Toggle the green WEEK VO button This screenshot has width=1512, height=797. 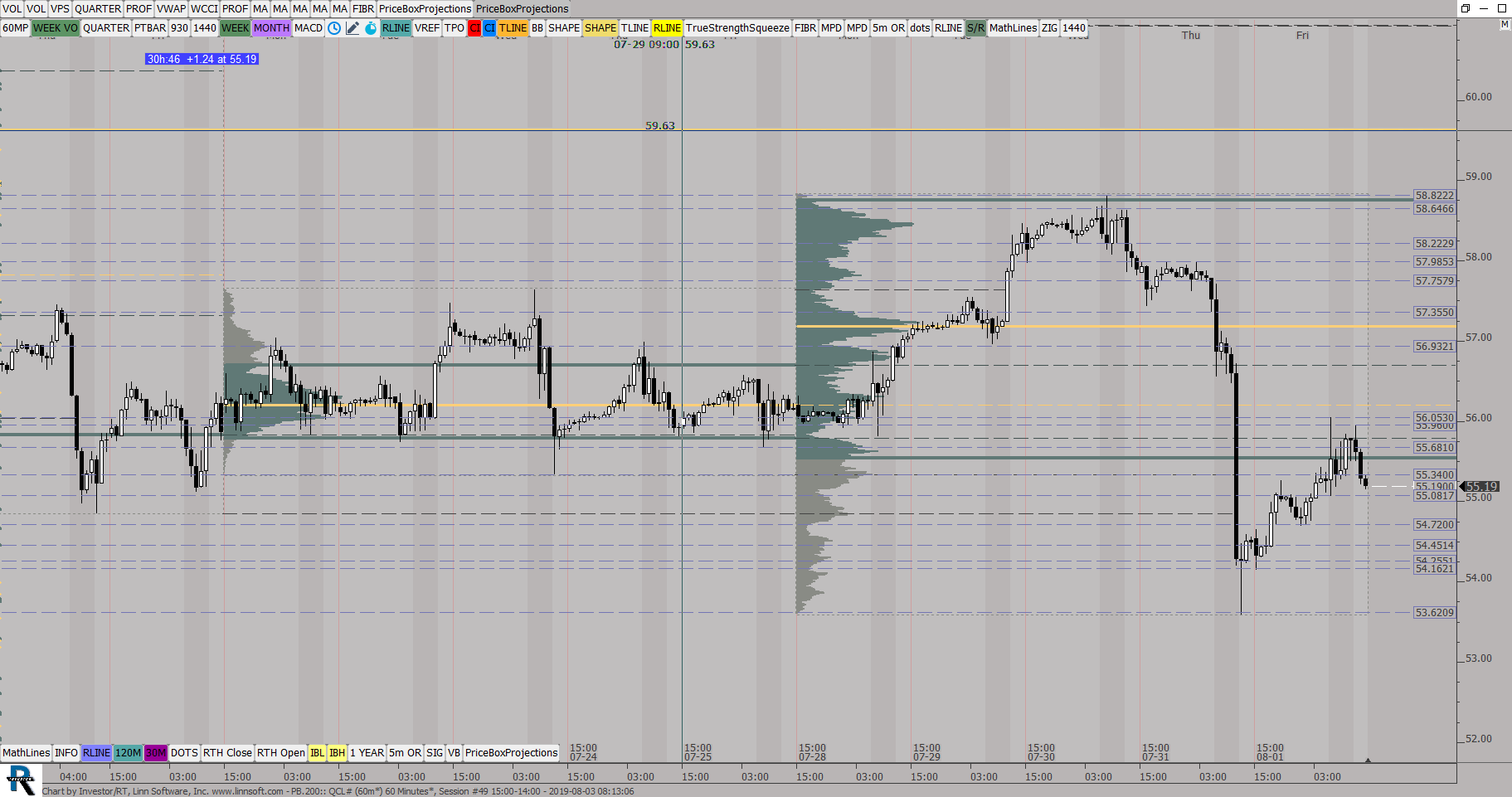click(x=56, y=28)
